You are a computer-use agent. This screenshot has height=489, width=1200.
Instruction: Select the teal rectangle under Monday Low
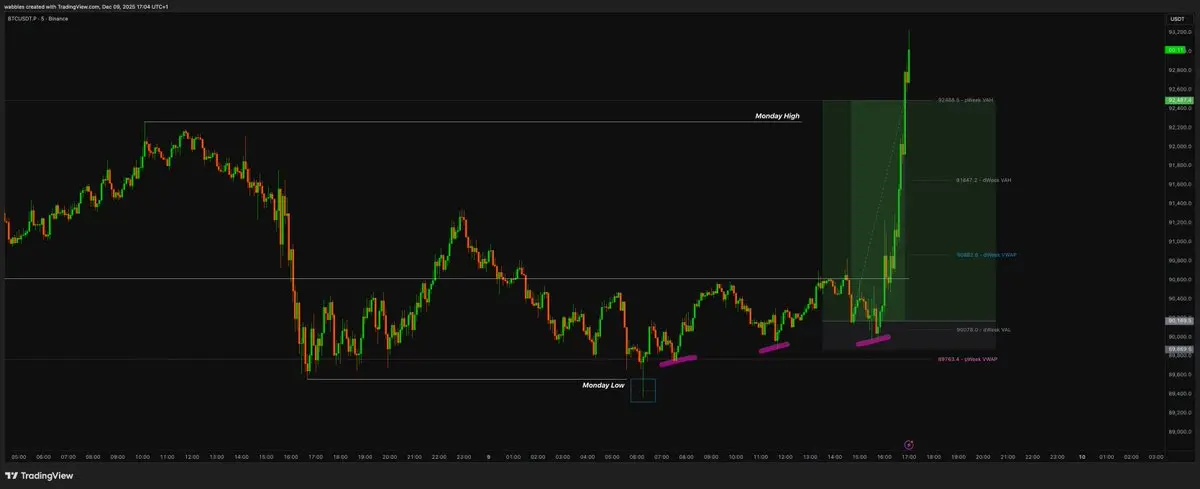pyautogui.click(x=643, y=390)
